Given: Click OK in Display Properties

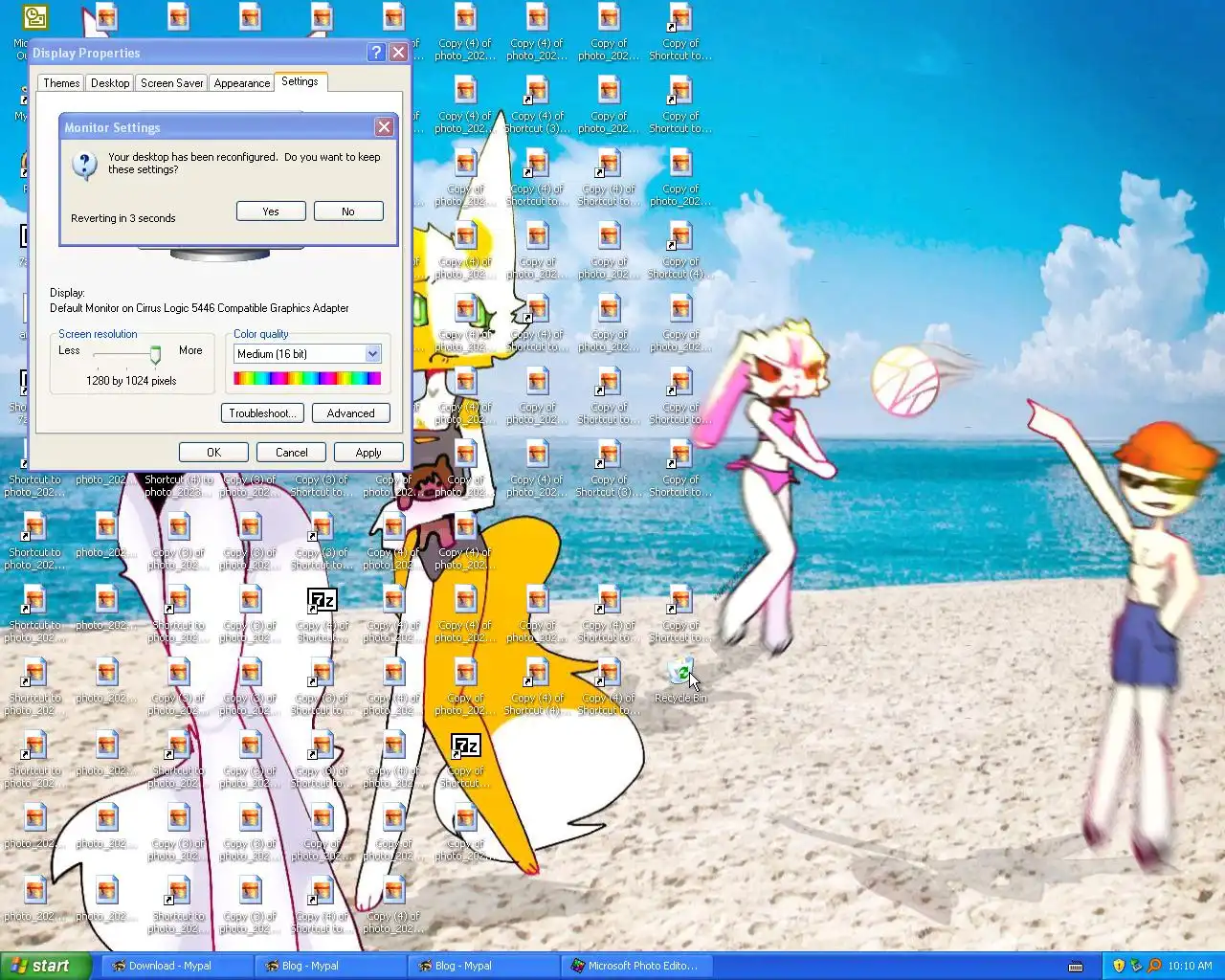Looking at the screenshot, I should coord(213,453).
